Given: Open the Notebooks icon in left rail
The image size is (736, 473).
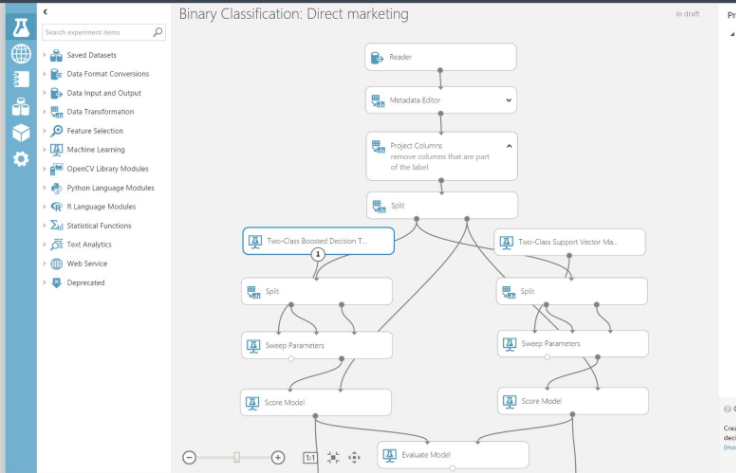Looking at the screenshot, I should tap(20, 80).
